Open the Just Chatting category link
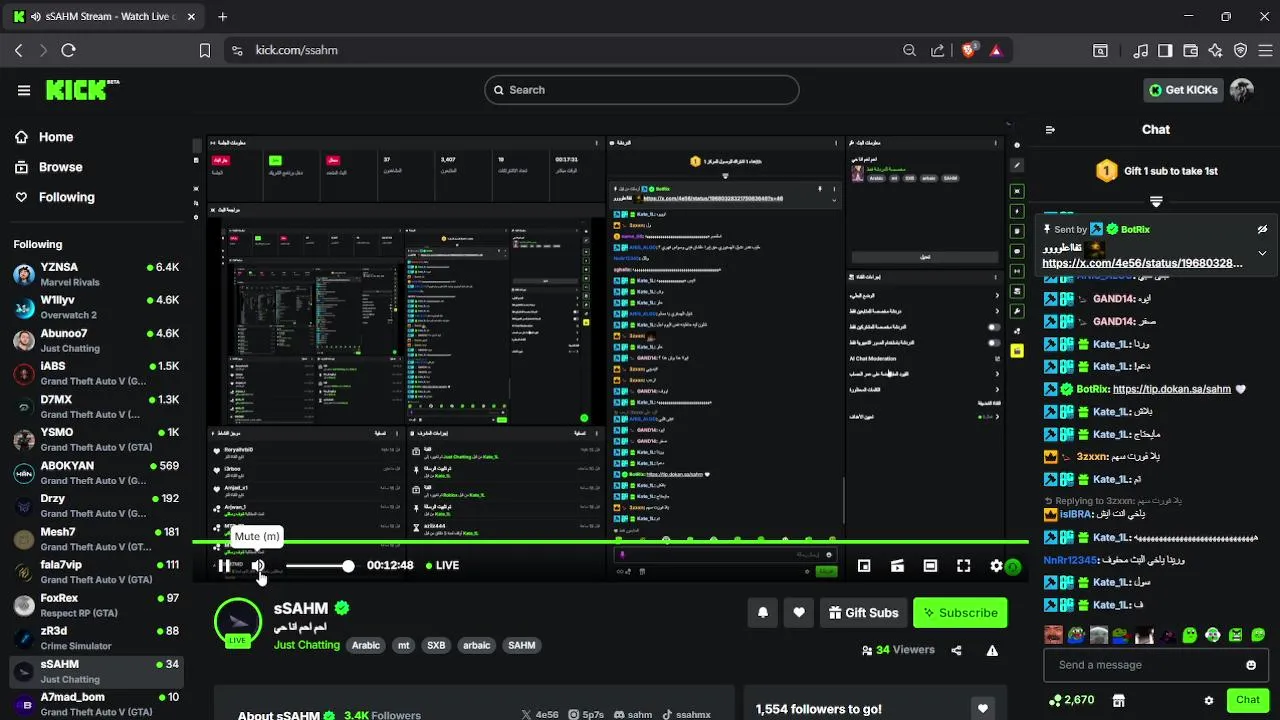Image resolution: width=1280 pixels, height=720 pixels. click(x=307, y=645)
